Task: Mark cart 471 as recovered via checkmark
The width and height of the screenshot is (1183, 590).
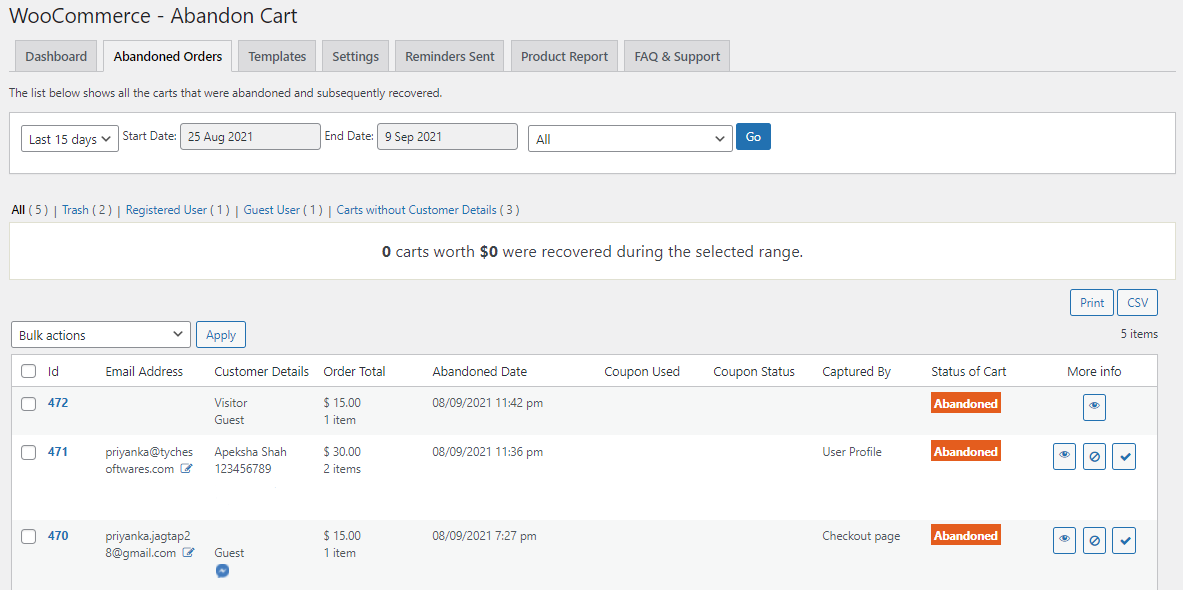Action: point(1124,456)
